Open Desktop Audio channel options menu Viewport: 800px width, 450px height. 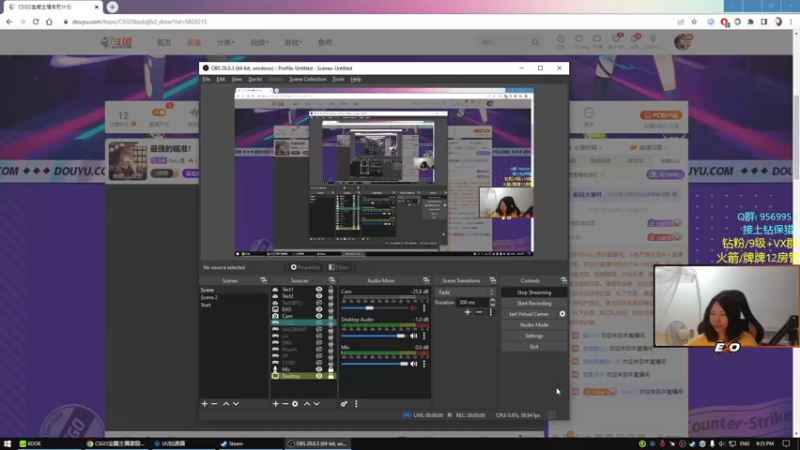tap(424, 336)
